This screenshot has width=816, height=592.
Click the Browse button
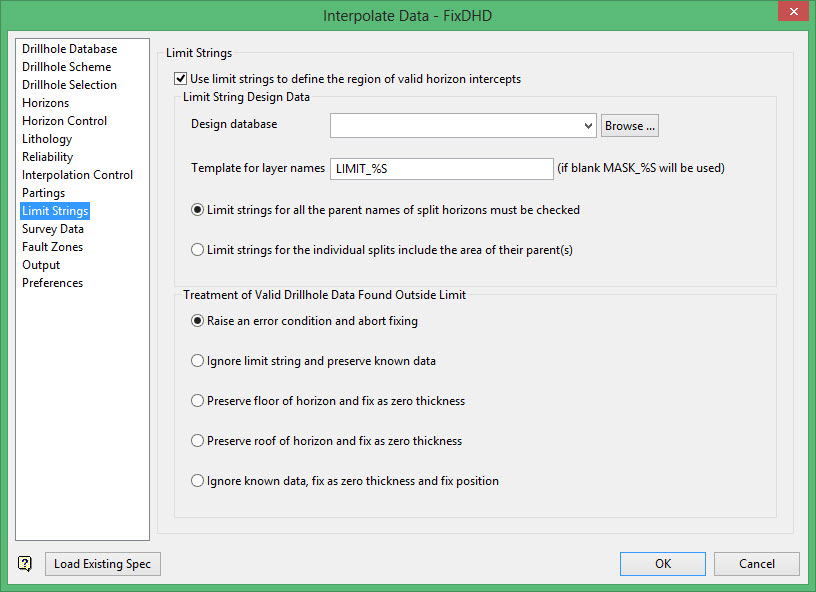(630, 126)
